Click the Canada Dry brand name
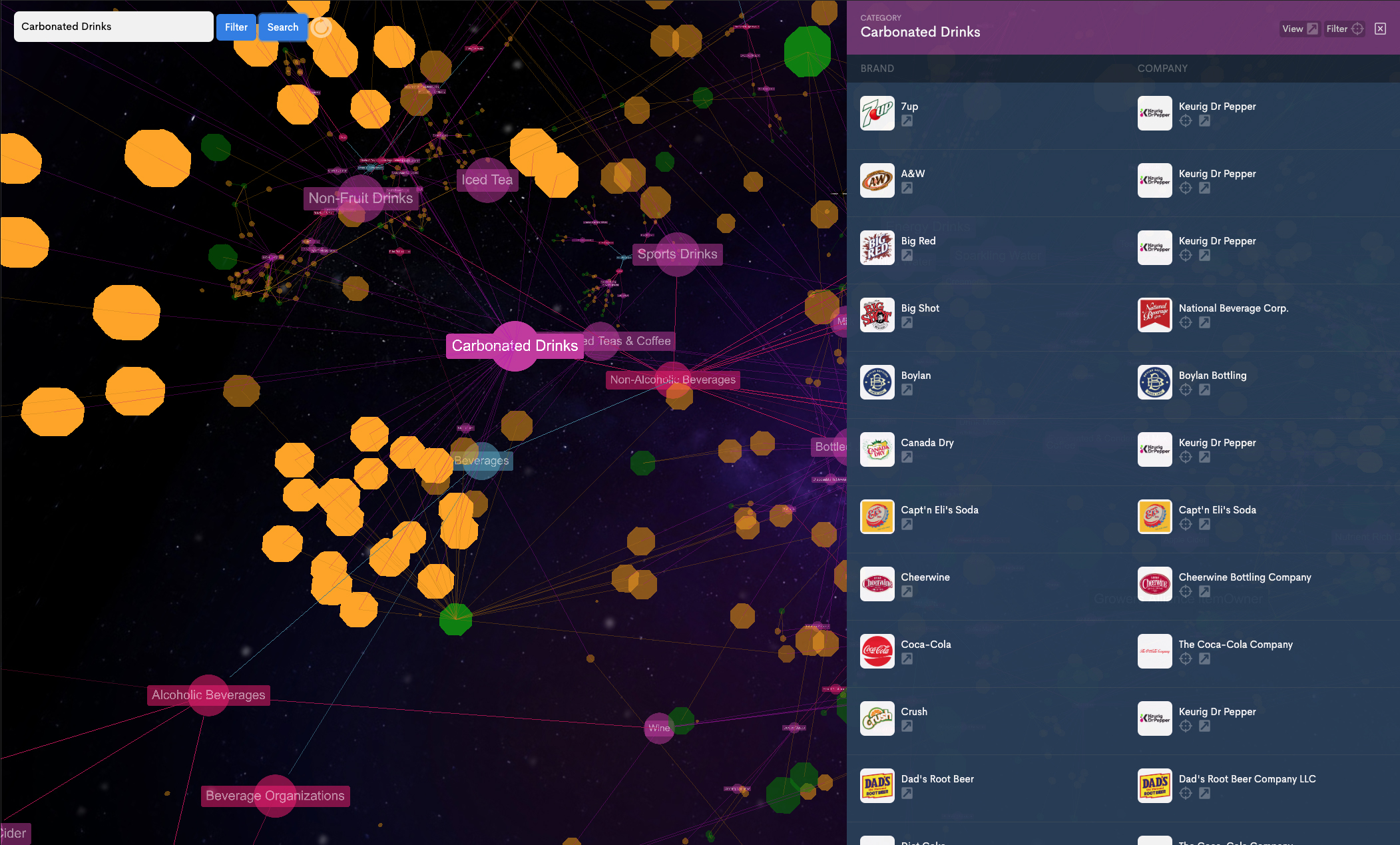The width and height of the screenshot is (1400, 845). [x=927, y=443]
